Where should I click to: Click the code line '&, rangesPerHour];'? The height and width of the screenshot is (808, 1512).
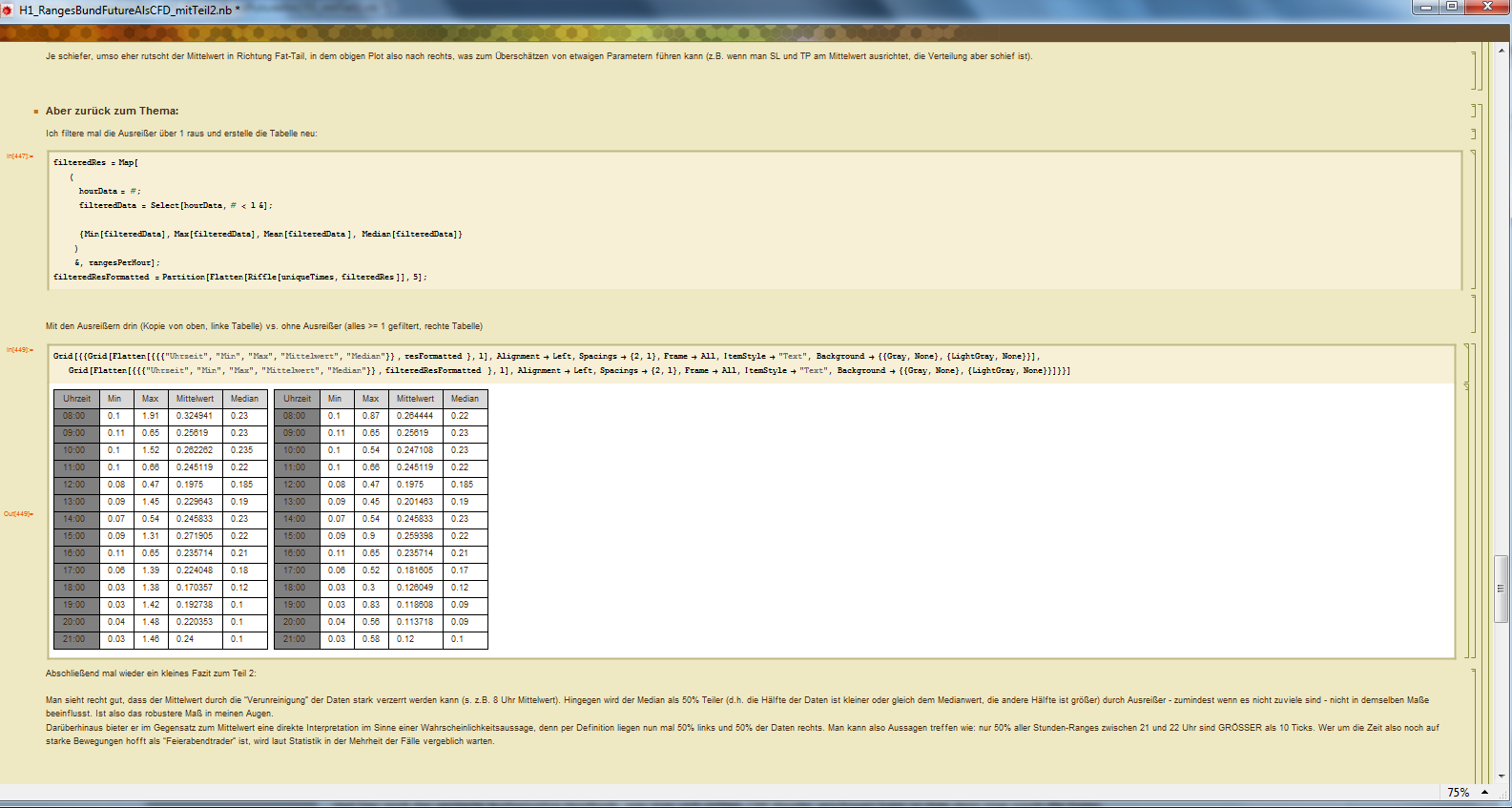(117, 262)
